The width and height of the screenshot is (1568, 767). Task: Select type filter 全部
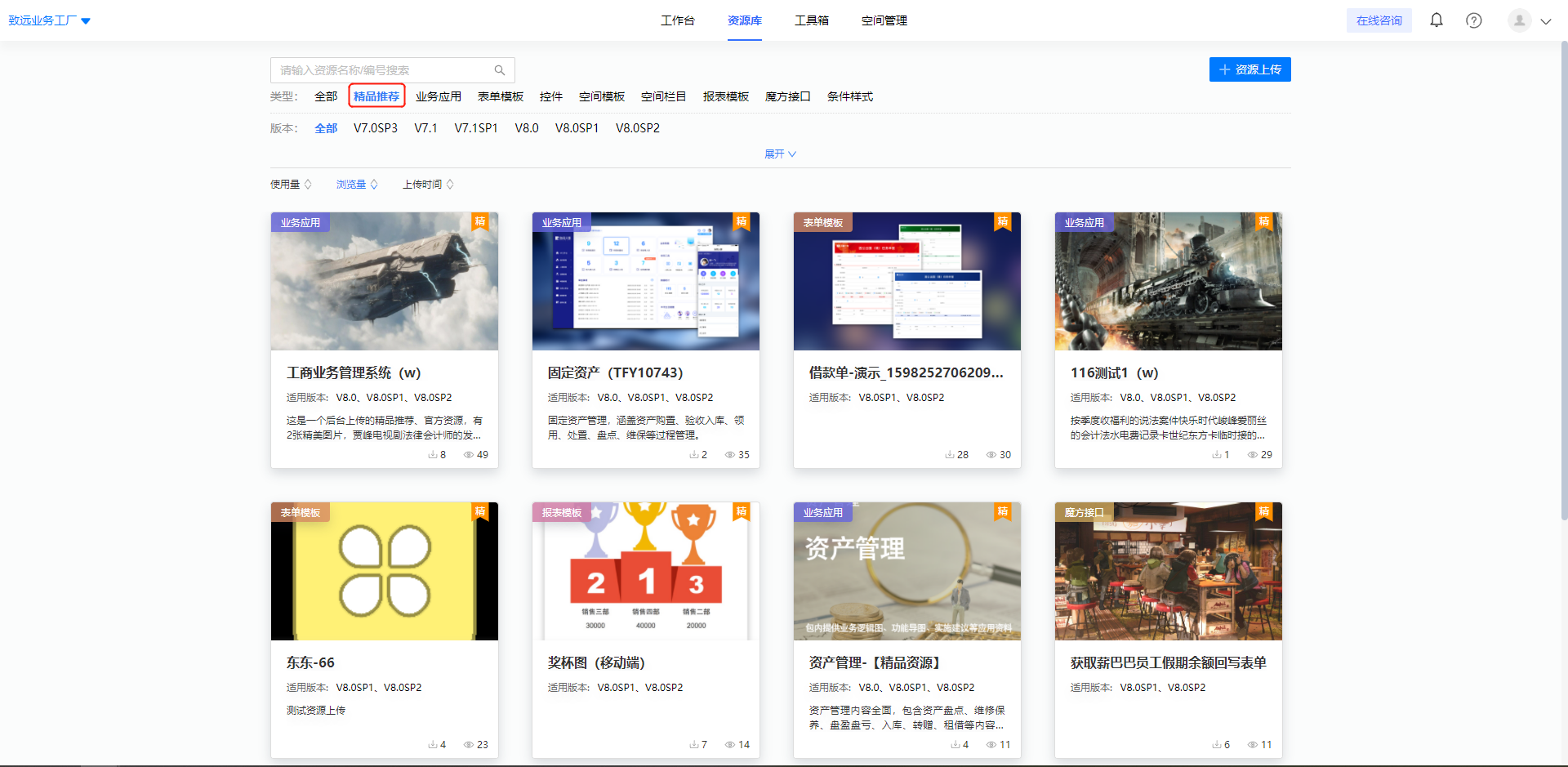tap(326, 96)
